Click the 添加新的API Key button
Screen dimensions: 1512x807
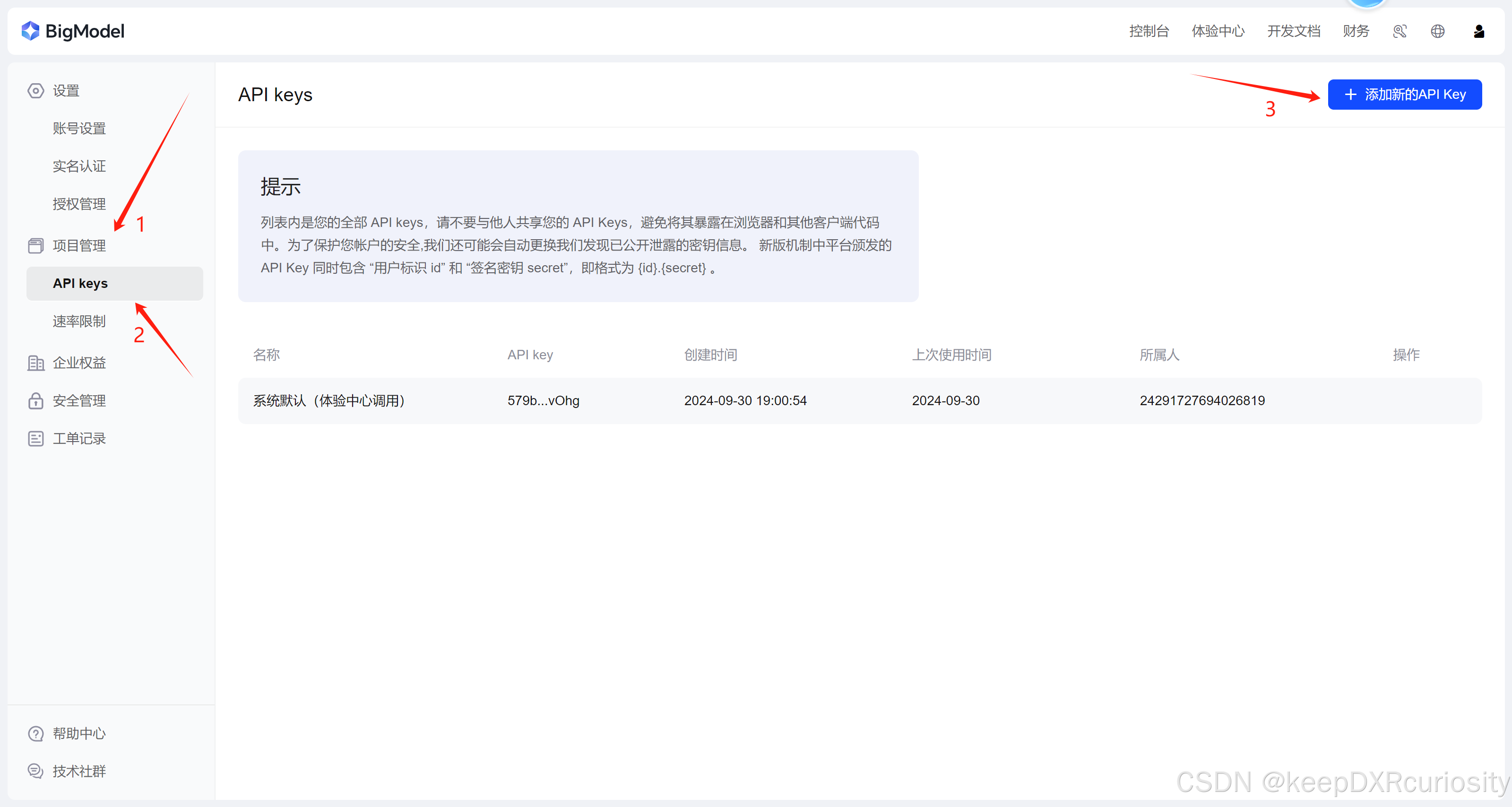1404,95
